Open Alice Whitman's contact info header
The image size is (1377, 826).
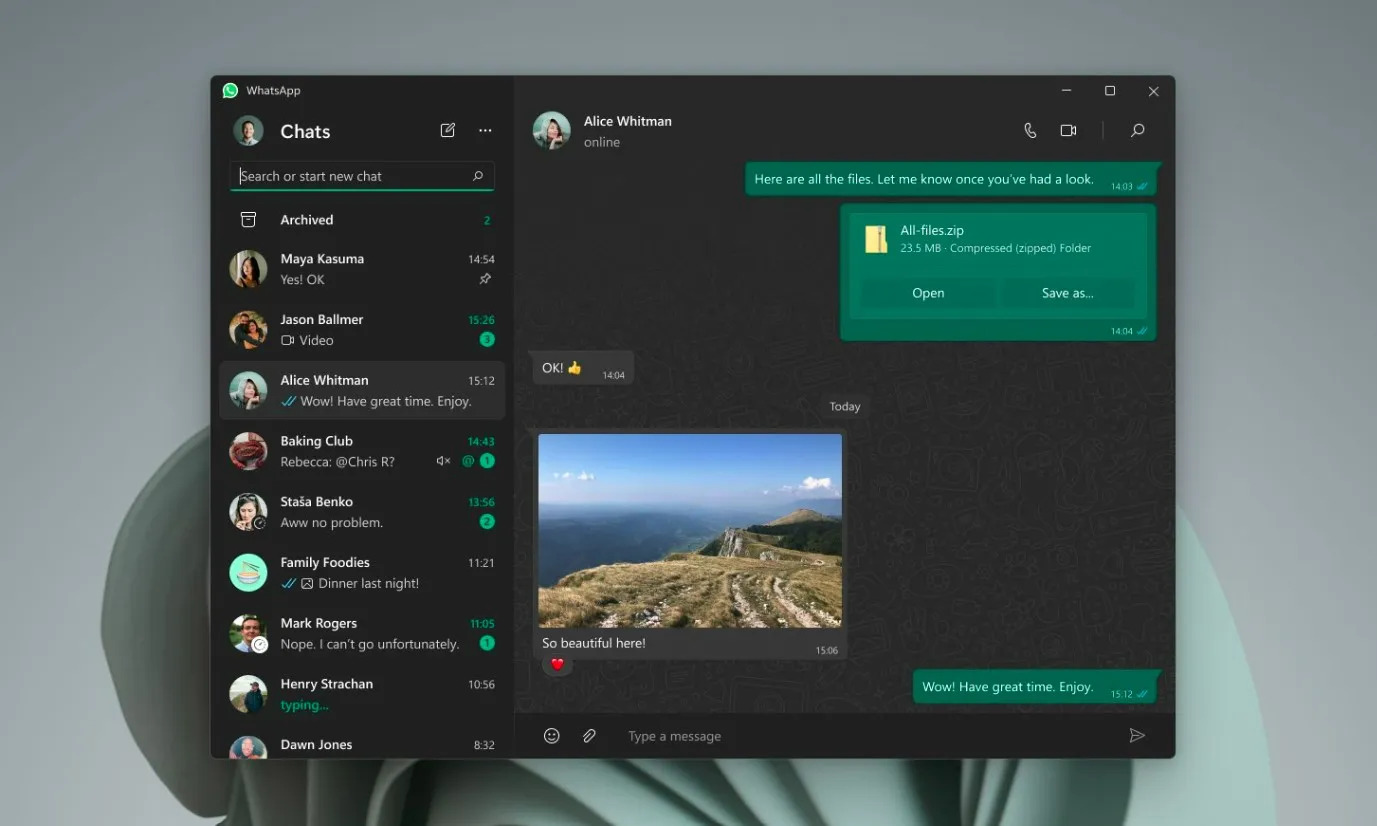coord(627,130)
